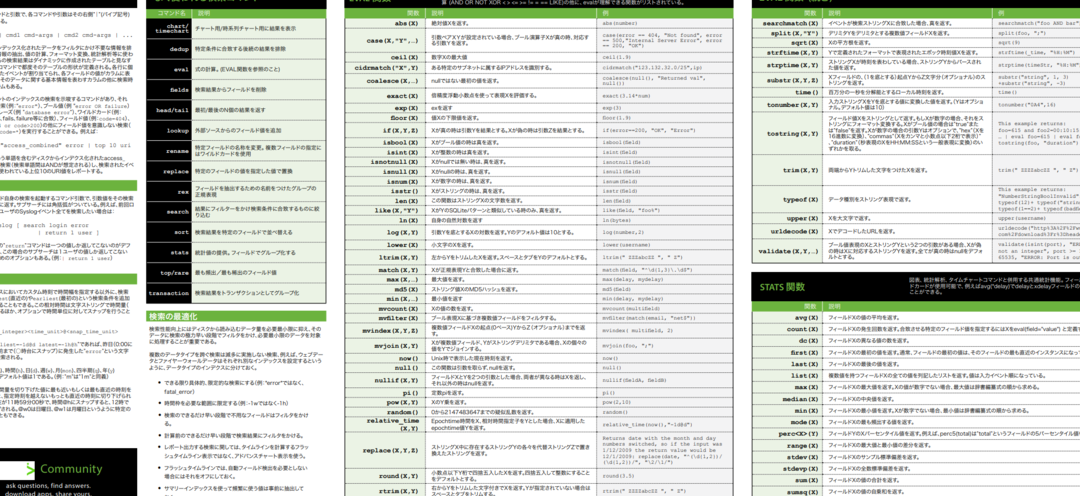Click the 'mvcount(X)' function name
This screenshot has width=1080, height=496.
(x=398, y=309)
